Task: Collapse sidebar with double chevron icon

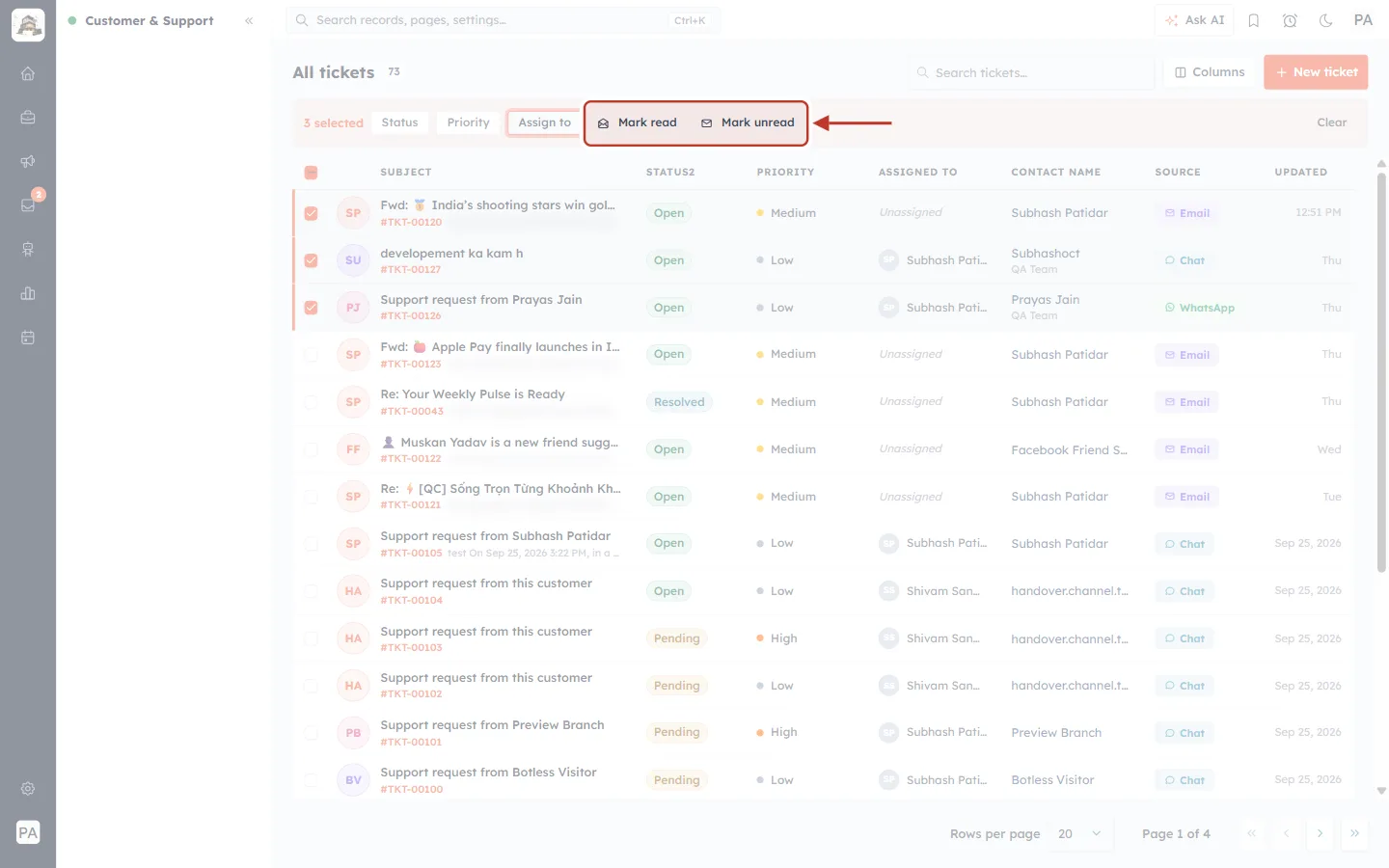Action: point(249,20)
